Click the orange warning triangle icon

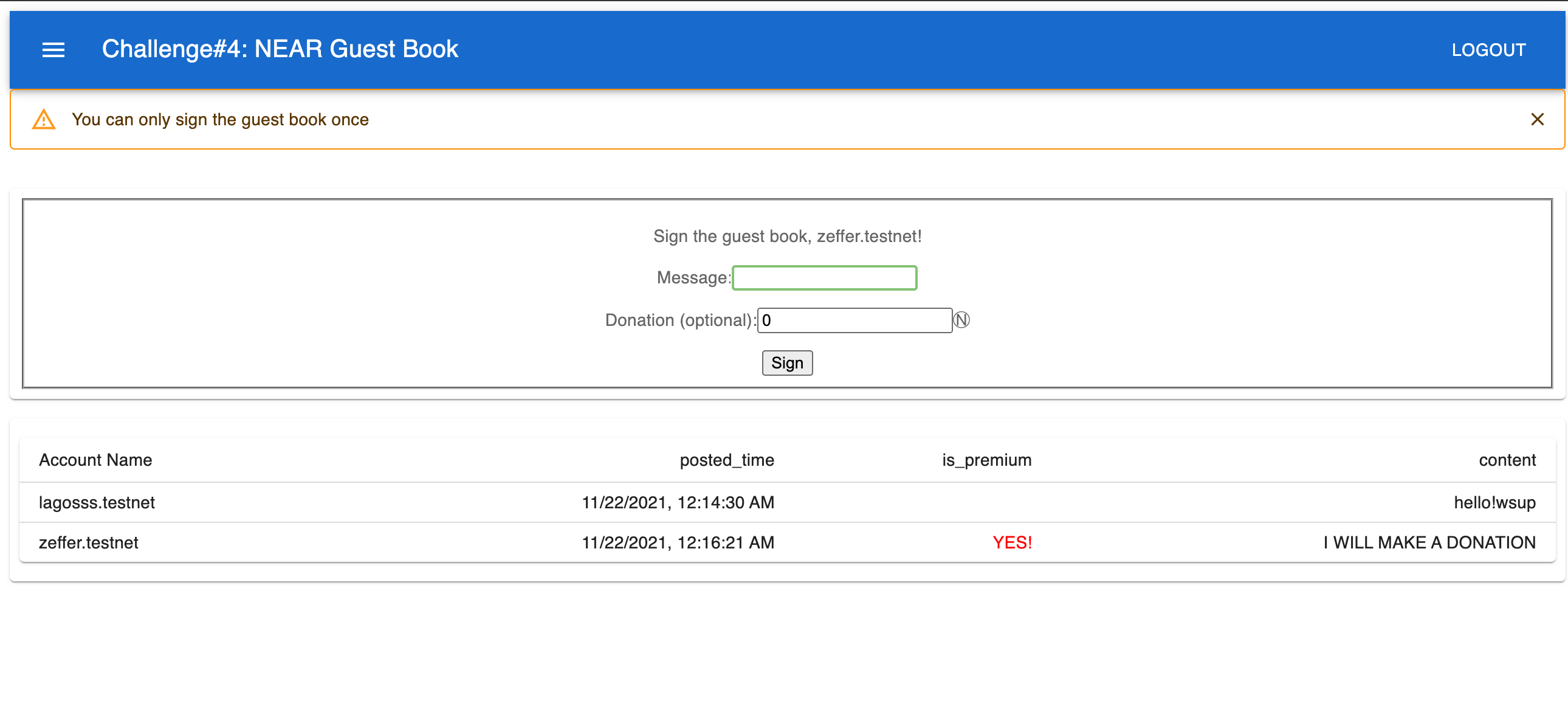coord(44,119)
